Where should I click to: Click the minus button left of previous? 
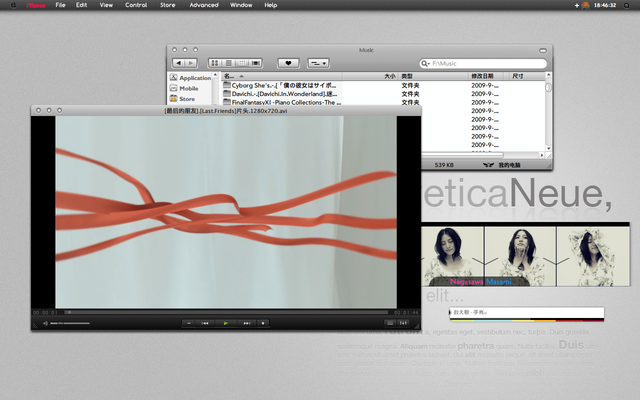(x=189, y=323)
